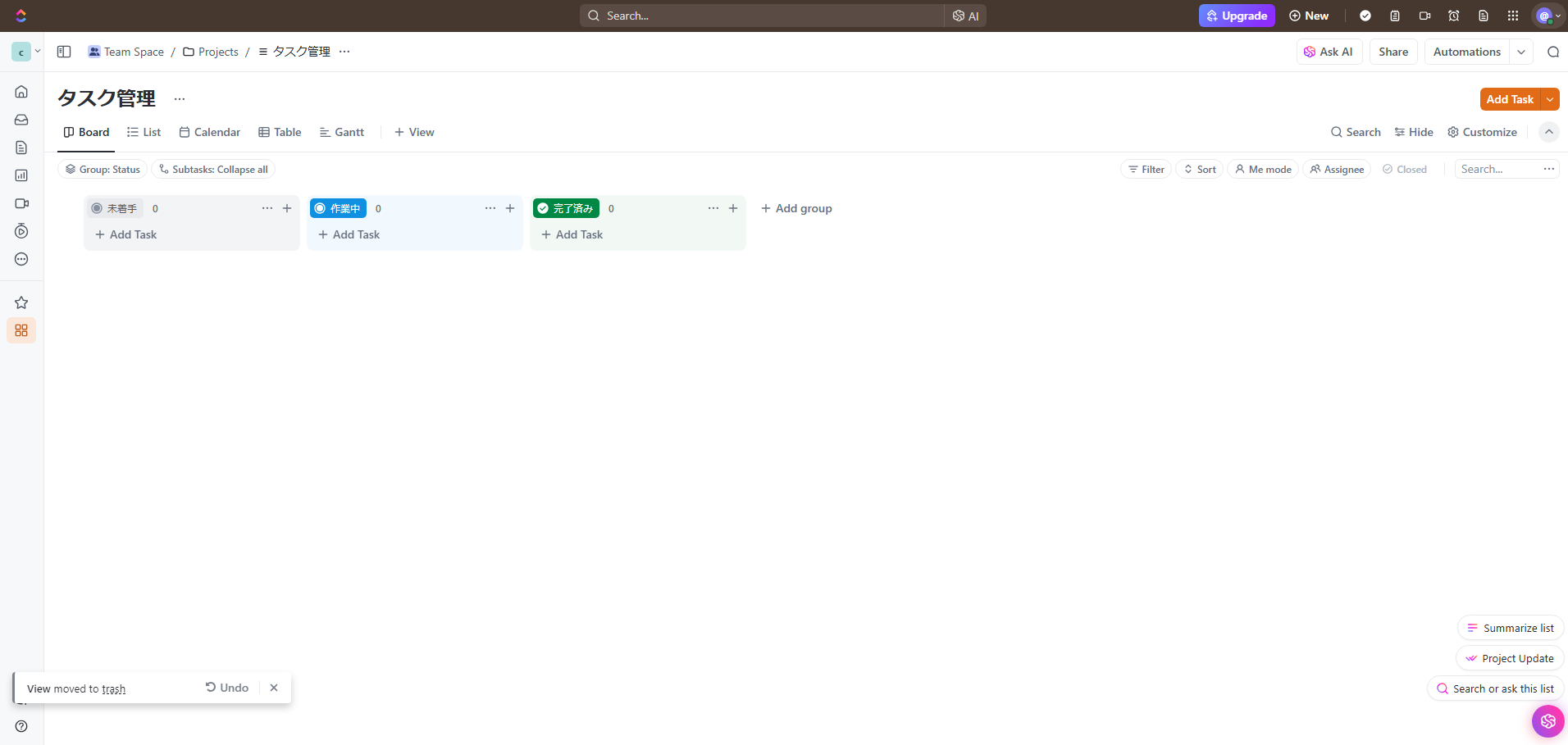The image size is (1568, 745).
Task: Open the apps grid icon in top bar
Action: point(1513,16)
